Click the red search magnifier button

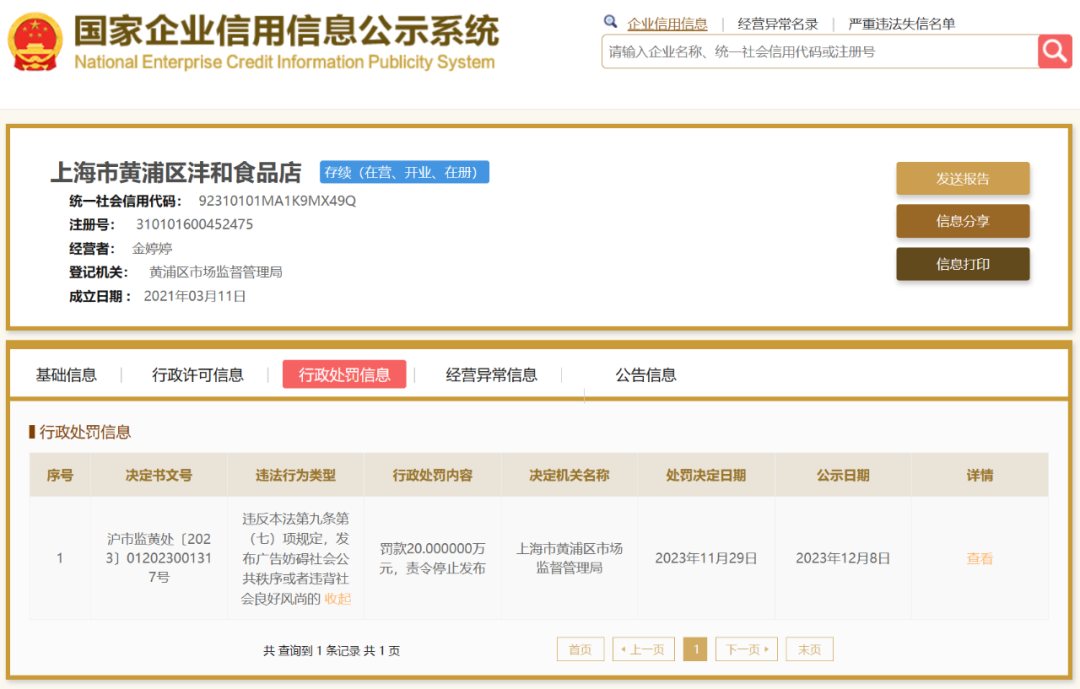pyautogui.click(x=1055, y=51)
